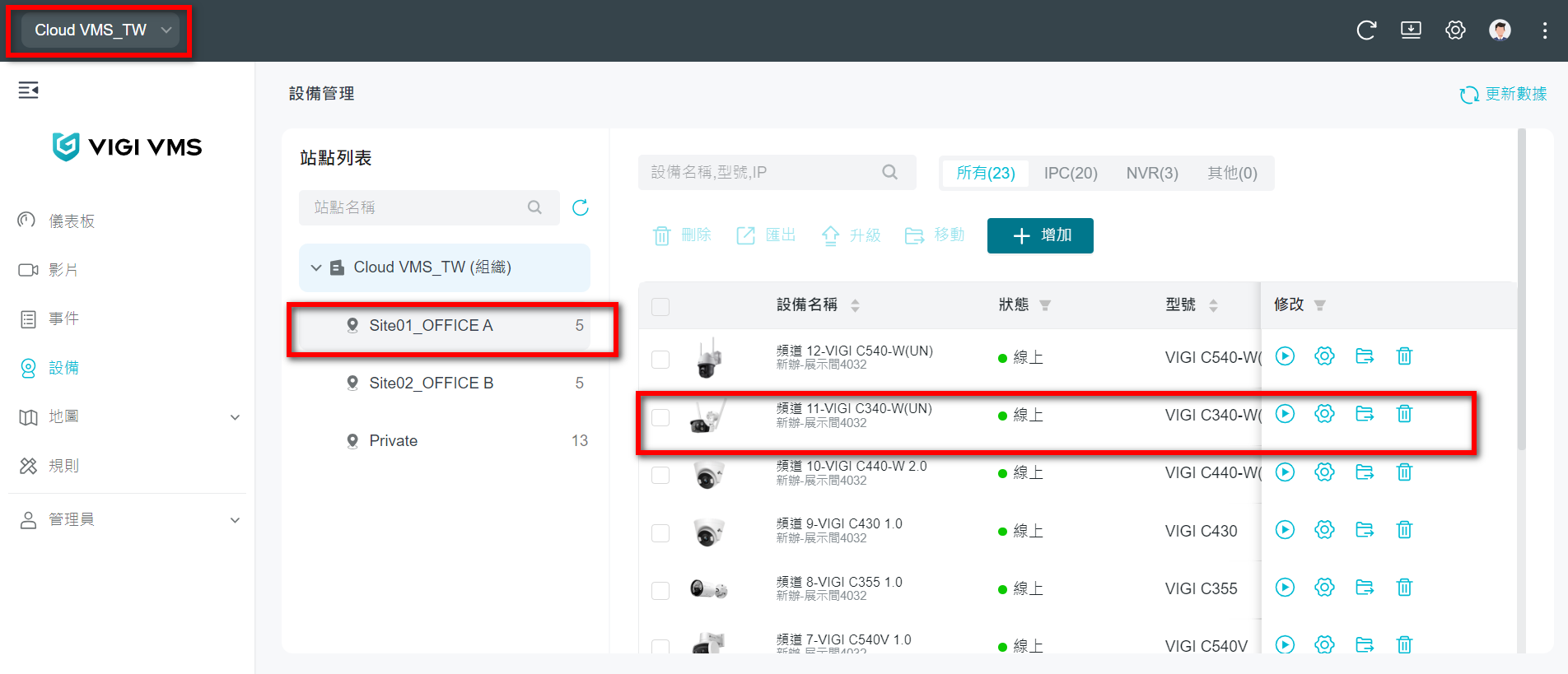Click the device list vertical scrollbar

click(x=1521, y=288)
